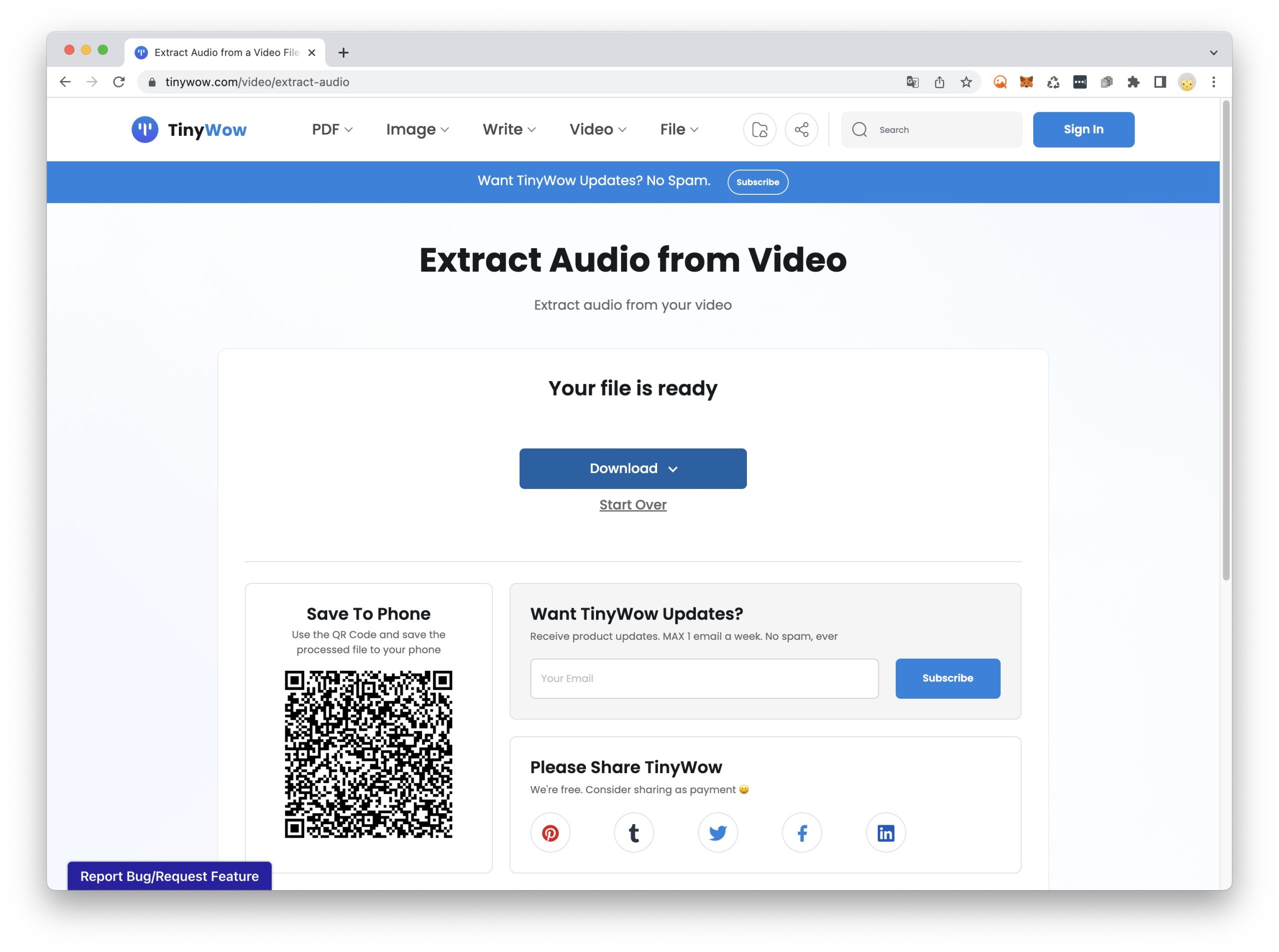Click the header share icon

click(801, 130)
